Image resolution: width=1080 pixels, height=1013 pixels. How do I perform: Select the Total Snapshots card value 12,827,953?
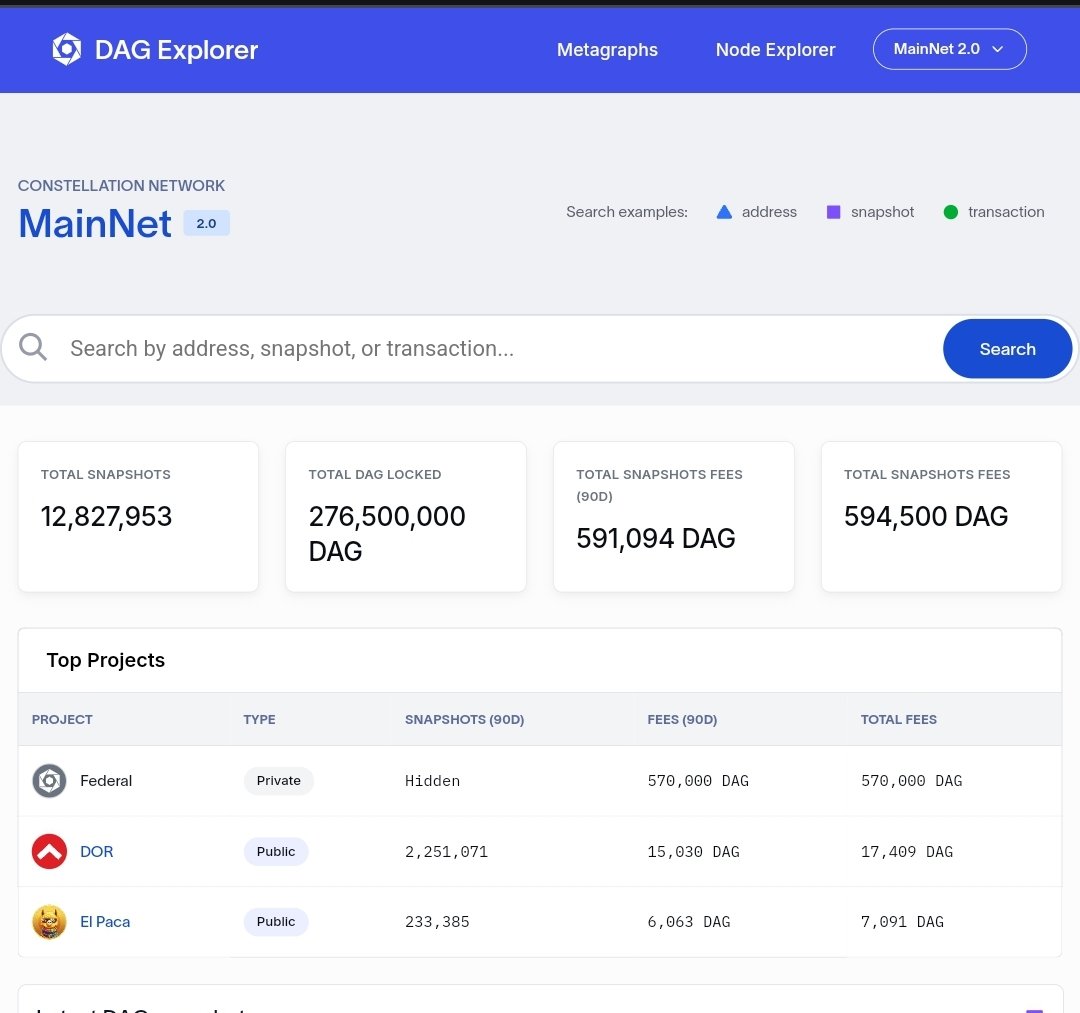click(x=106, y=516)
